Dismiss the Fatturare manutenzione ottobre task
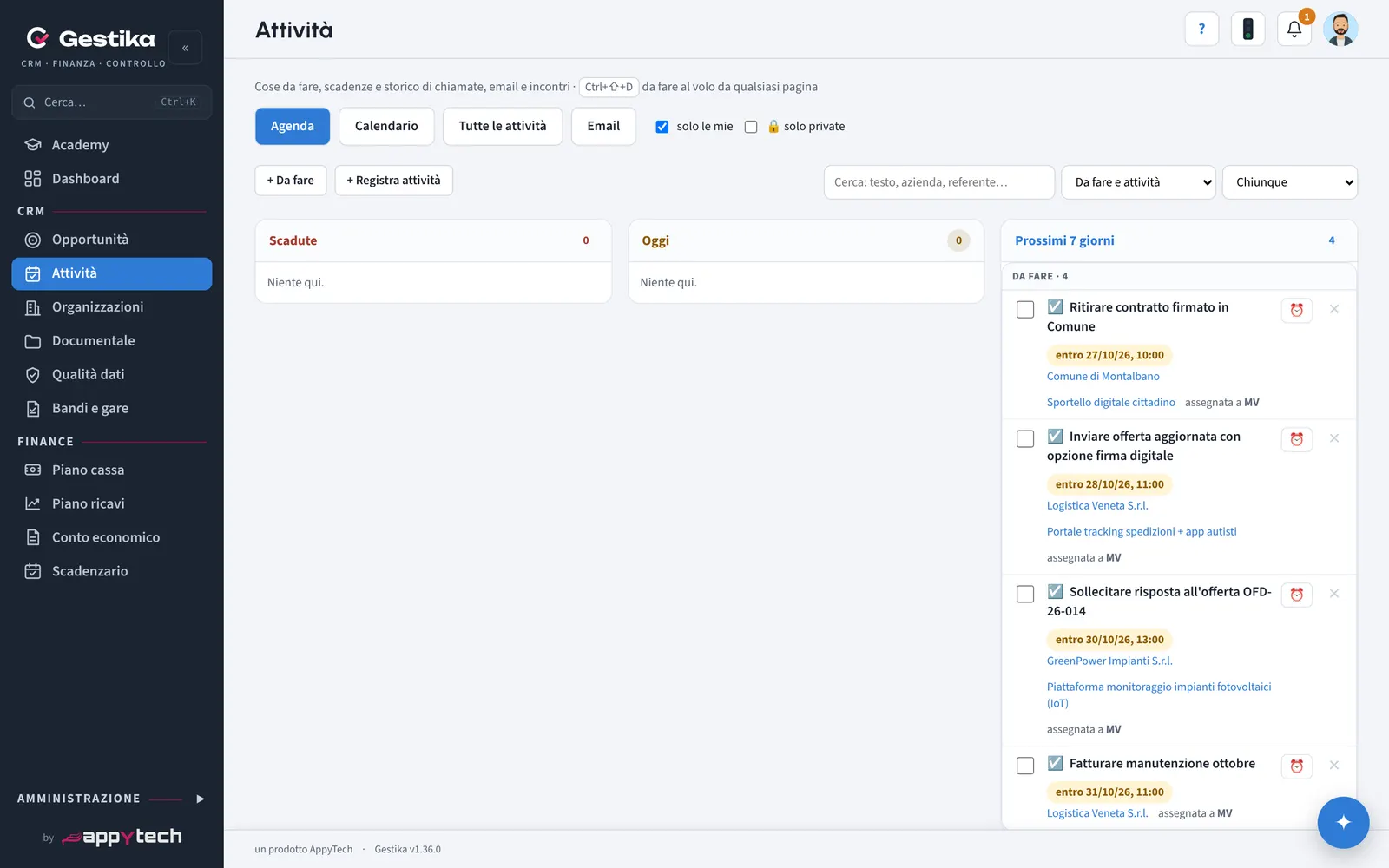Viewport: 1389px width, 868px height. 1334,766
